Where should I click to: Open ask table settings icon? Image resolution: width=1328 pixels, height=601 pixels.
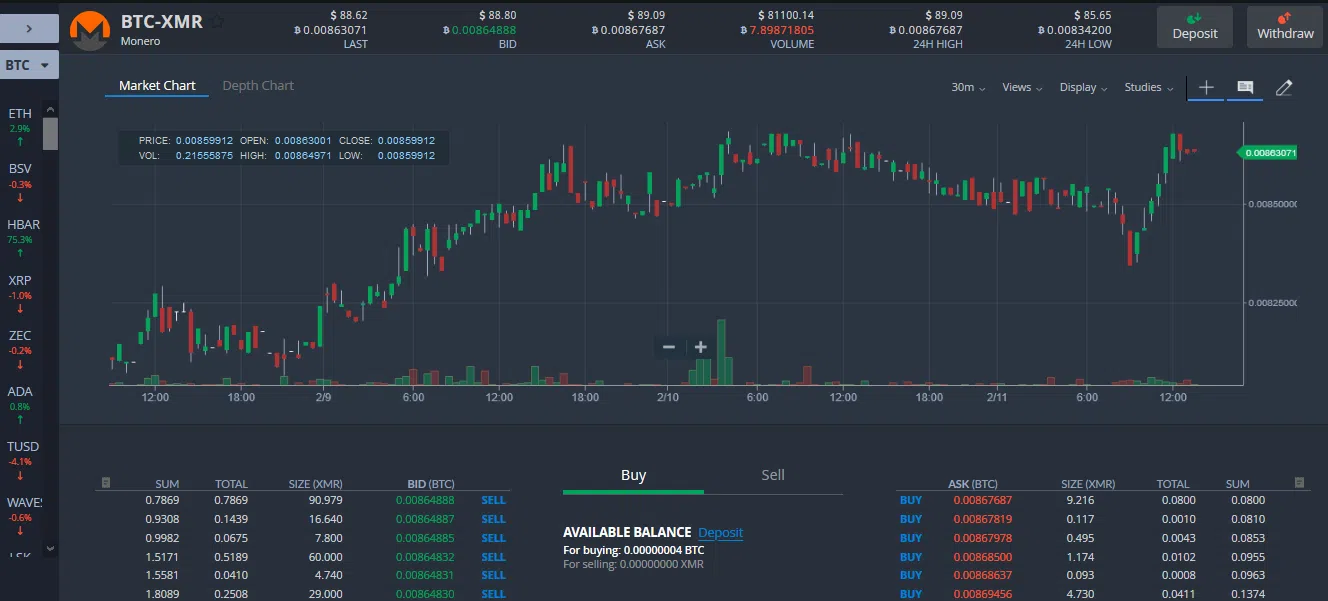(1299, 483)
